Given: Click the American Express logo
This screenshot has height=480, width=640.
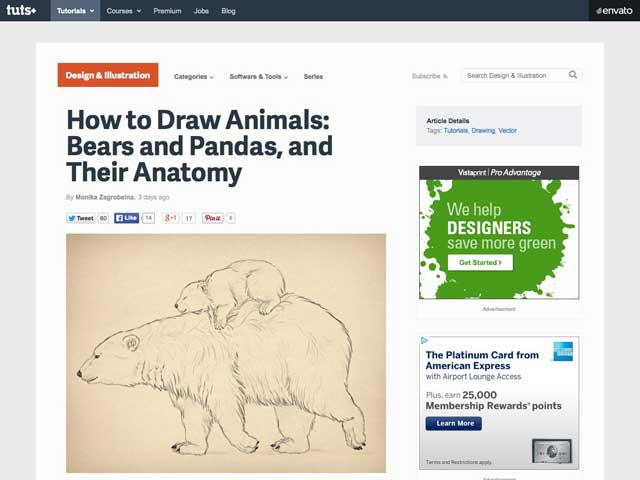Looking at the screenshot, I should coord(563,351).
